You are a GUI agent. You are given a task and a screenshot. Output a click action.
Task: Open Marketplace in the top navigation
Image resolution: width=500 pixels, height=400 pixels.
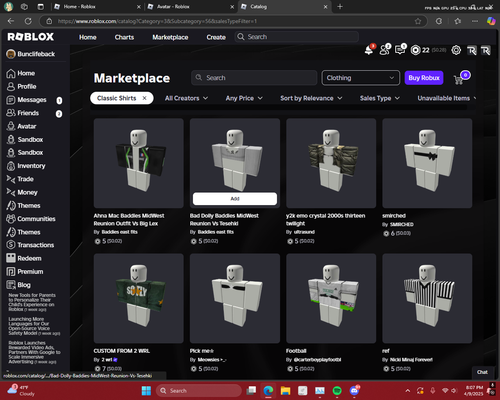coord(170,37)
